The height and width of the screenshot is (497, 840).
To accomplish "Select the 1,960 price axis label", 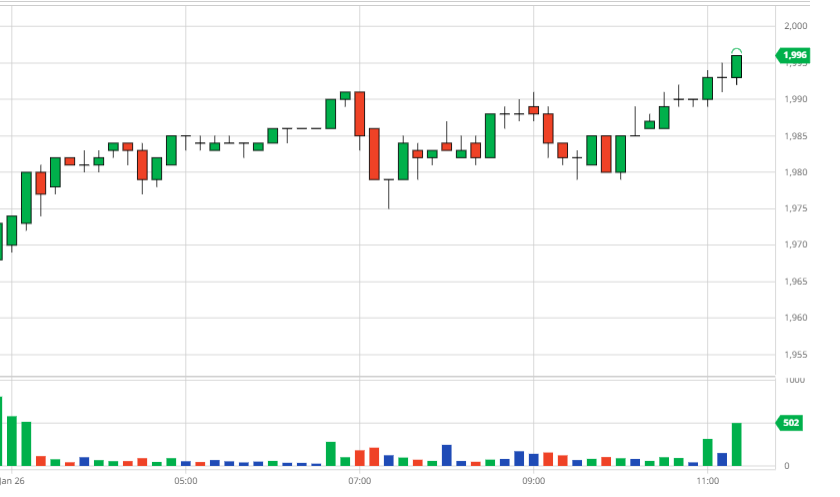I will 796,318.
